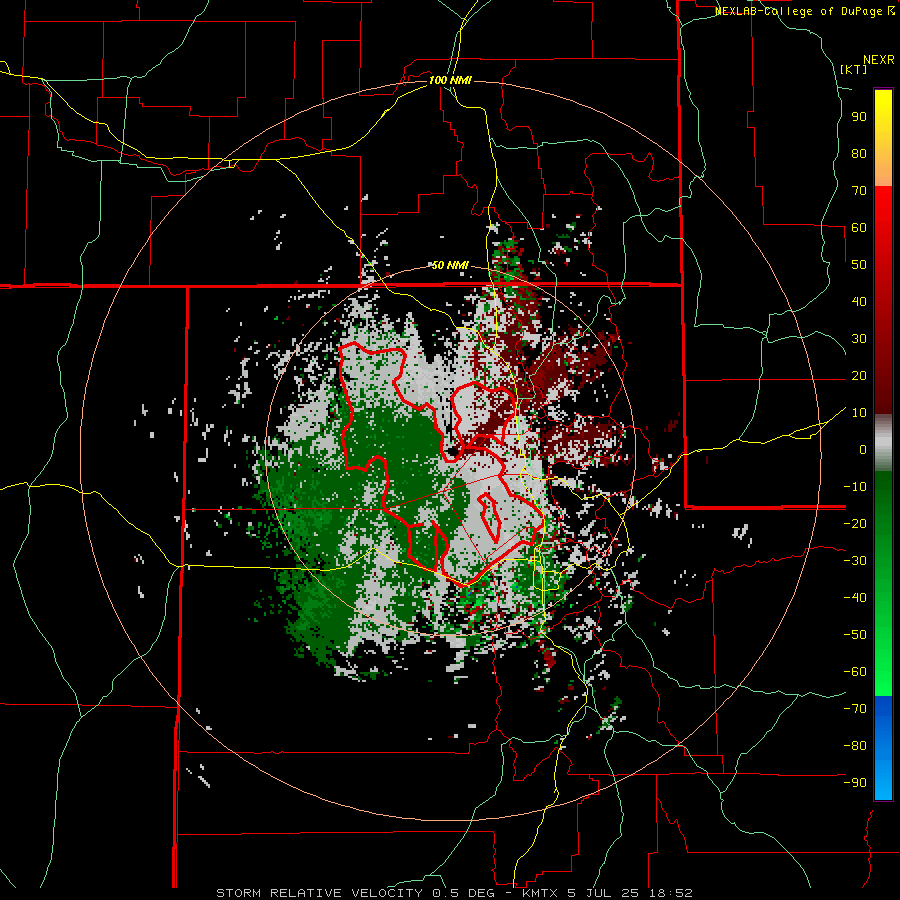Click the -80 value on the velocity scale
The height and width of the screenshot is (900, 900).
855,746
